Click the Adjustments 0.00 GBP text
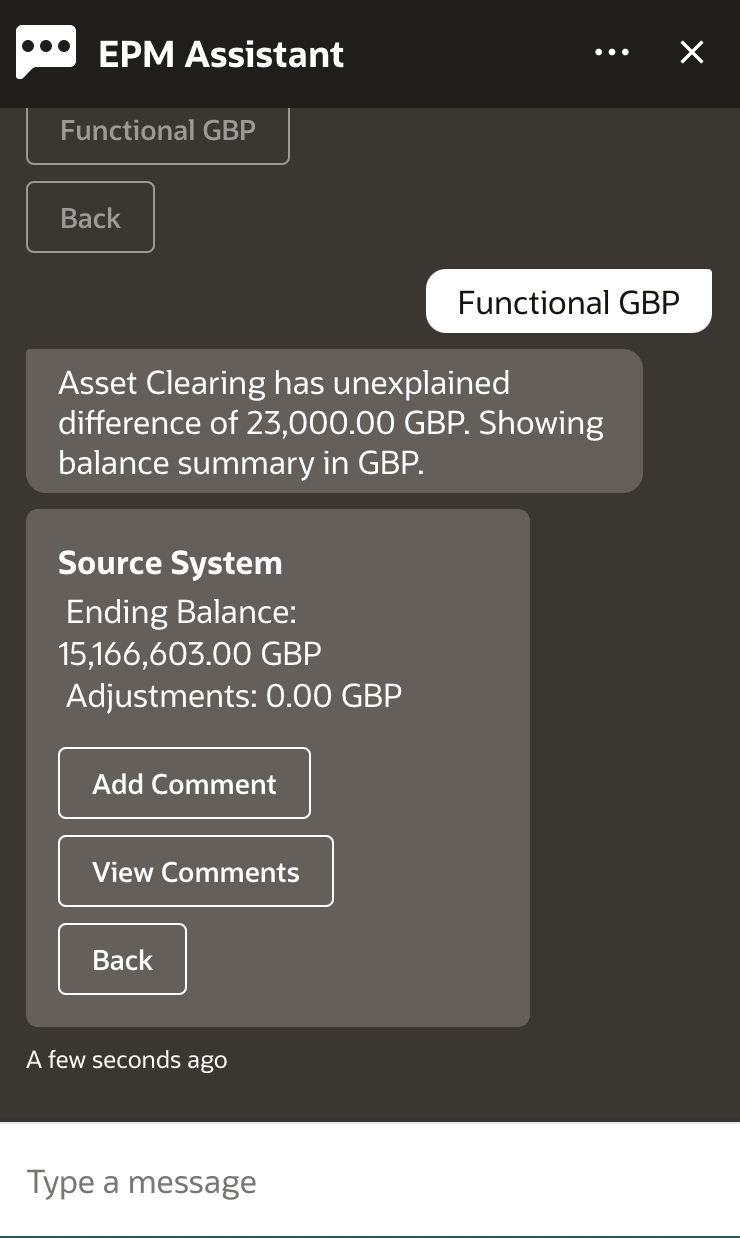Image resolution: width=740 pixels, height=1238 pixels. [x=231, y=695]
